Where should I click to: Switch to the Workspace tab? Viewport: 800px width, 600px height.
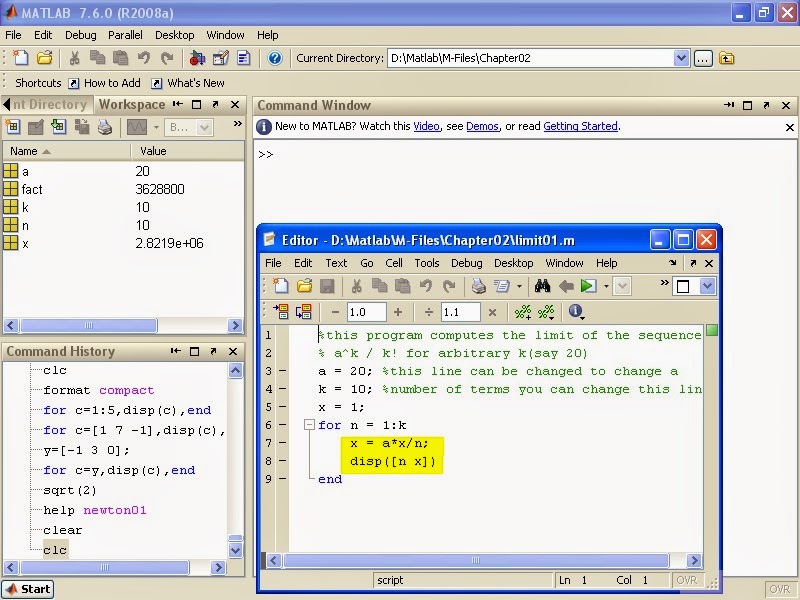tap(132, 105)
